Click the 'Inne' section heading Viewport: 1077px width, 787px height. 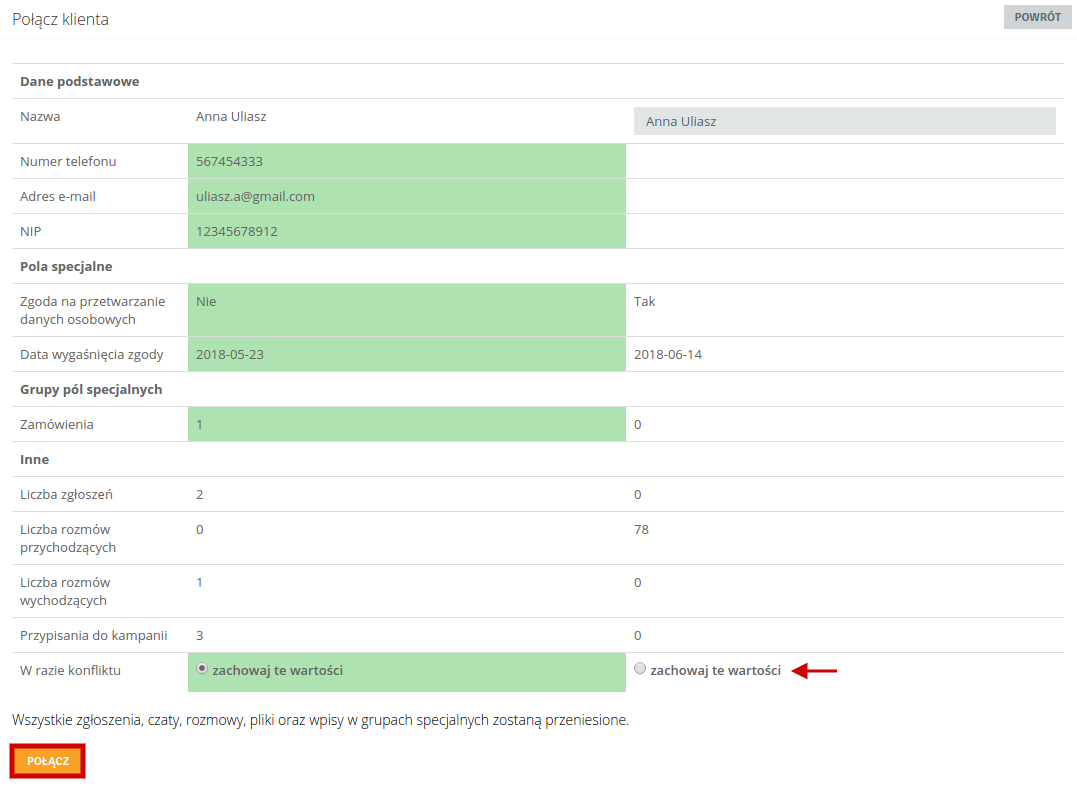point(34,459)
